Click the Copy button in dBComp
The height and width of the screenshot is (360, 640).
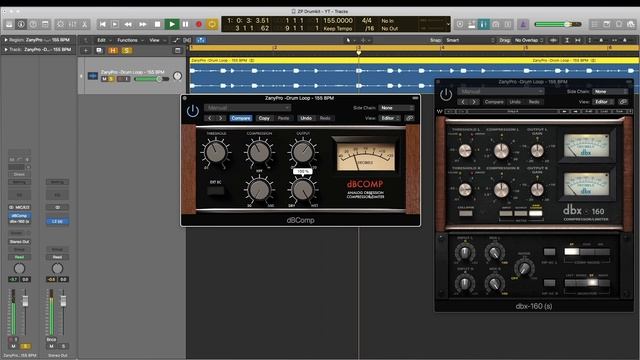264,118
